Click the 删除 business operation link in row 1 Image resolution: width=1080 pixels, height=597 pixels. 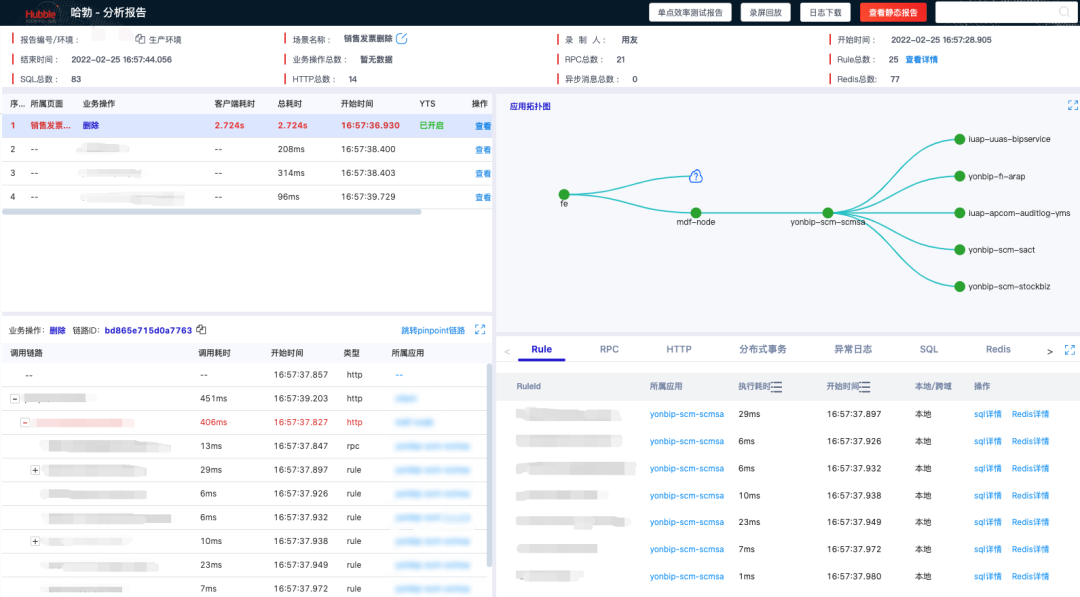coord(91,125)
